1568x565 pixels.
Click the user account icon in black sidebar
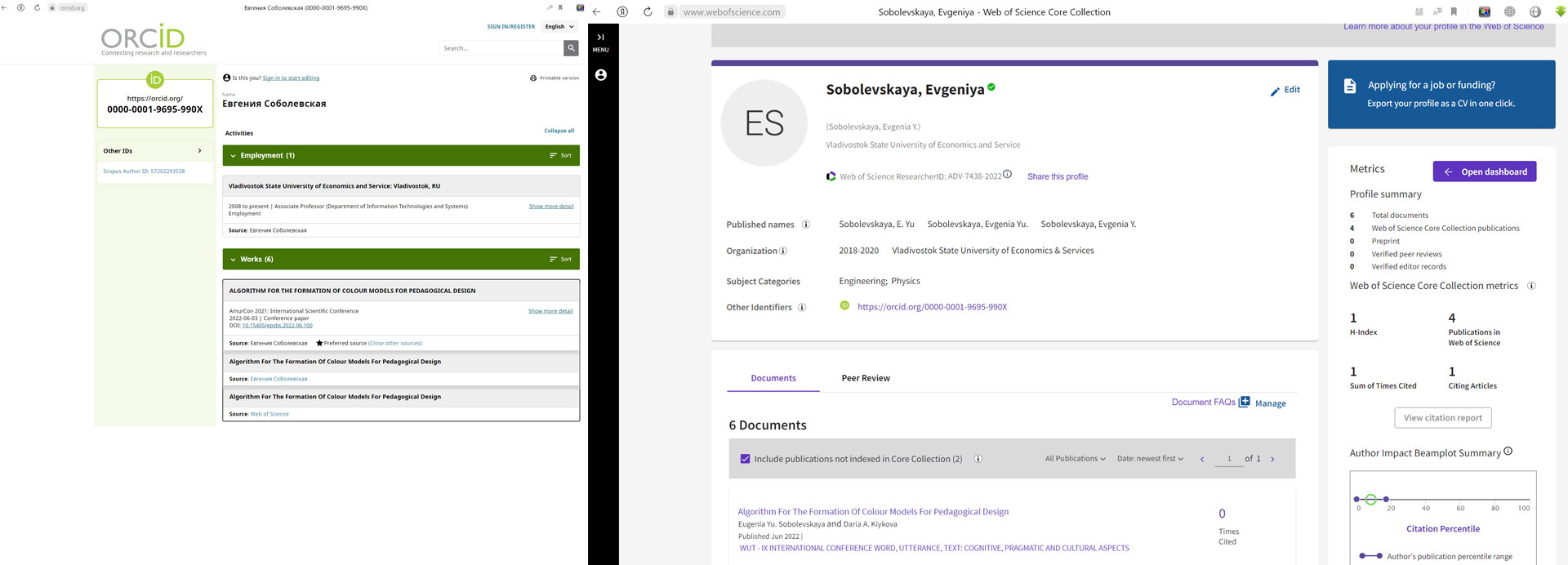(x=601, y=75)
